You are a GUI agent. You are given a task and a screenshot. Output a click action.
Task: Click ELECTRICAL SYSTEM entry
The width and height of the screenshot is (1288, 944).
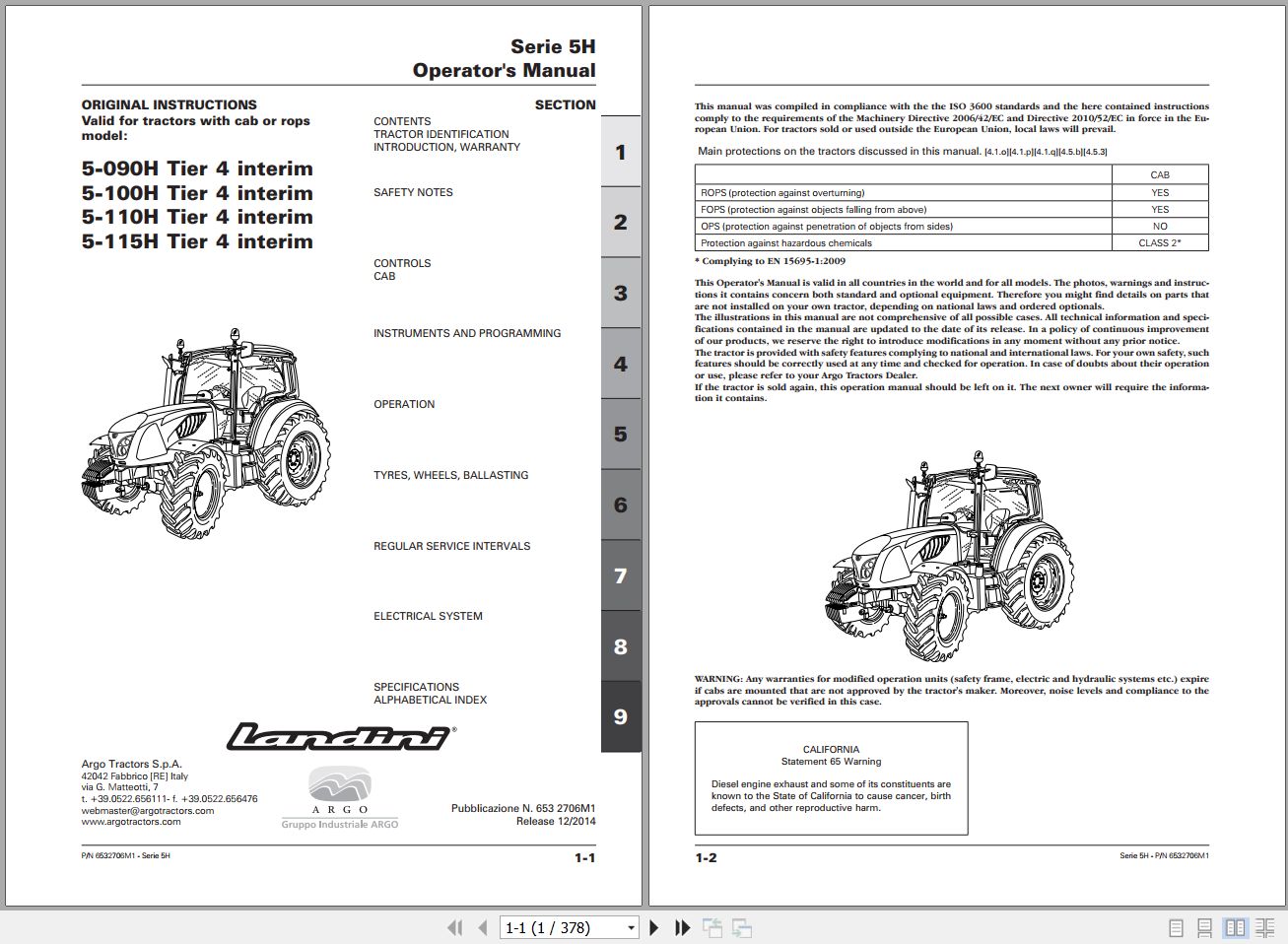point(428,616)
